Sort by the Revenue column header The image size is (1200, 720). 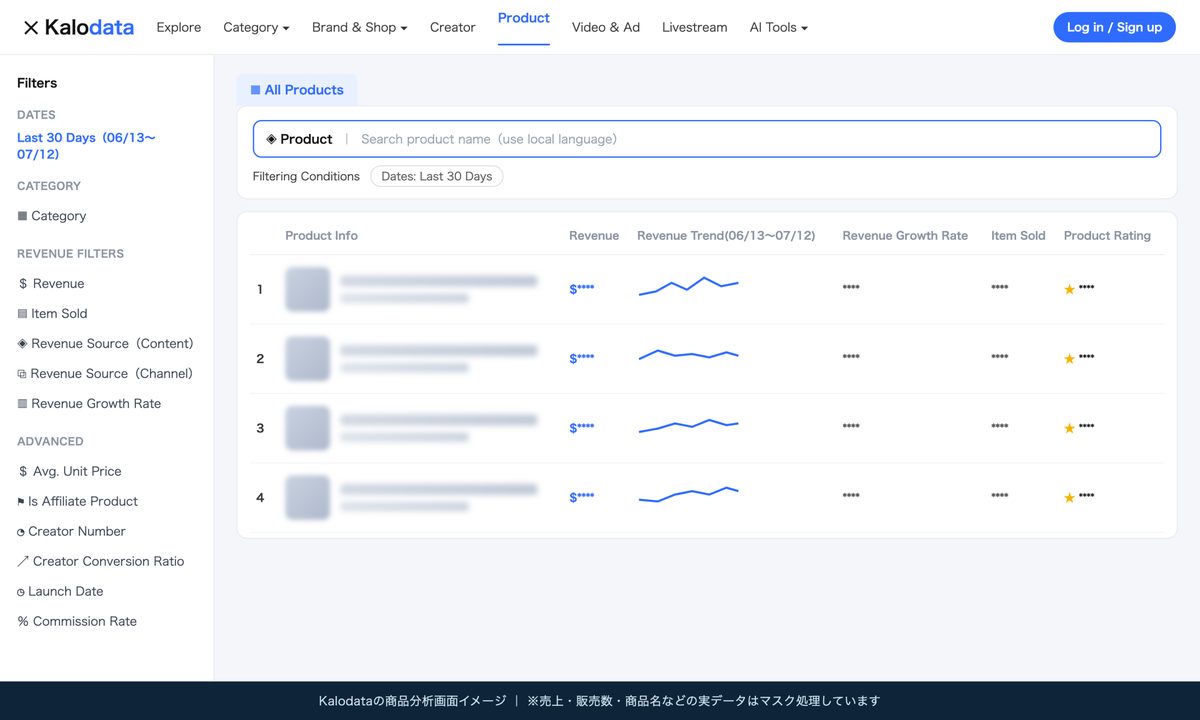pyautogui.click(x=594, y=236)
